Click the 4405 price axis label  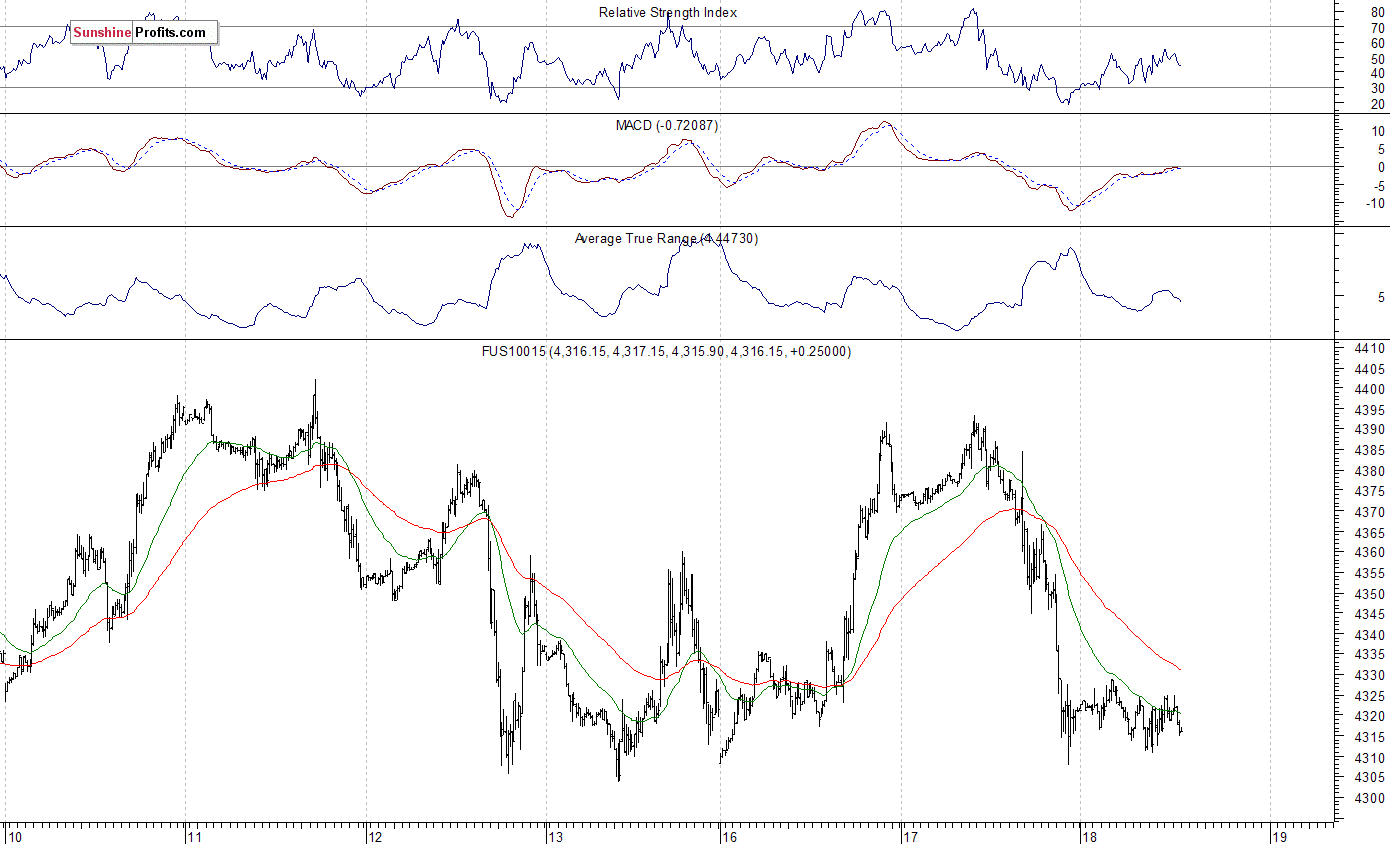click(1369, 369)
